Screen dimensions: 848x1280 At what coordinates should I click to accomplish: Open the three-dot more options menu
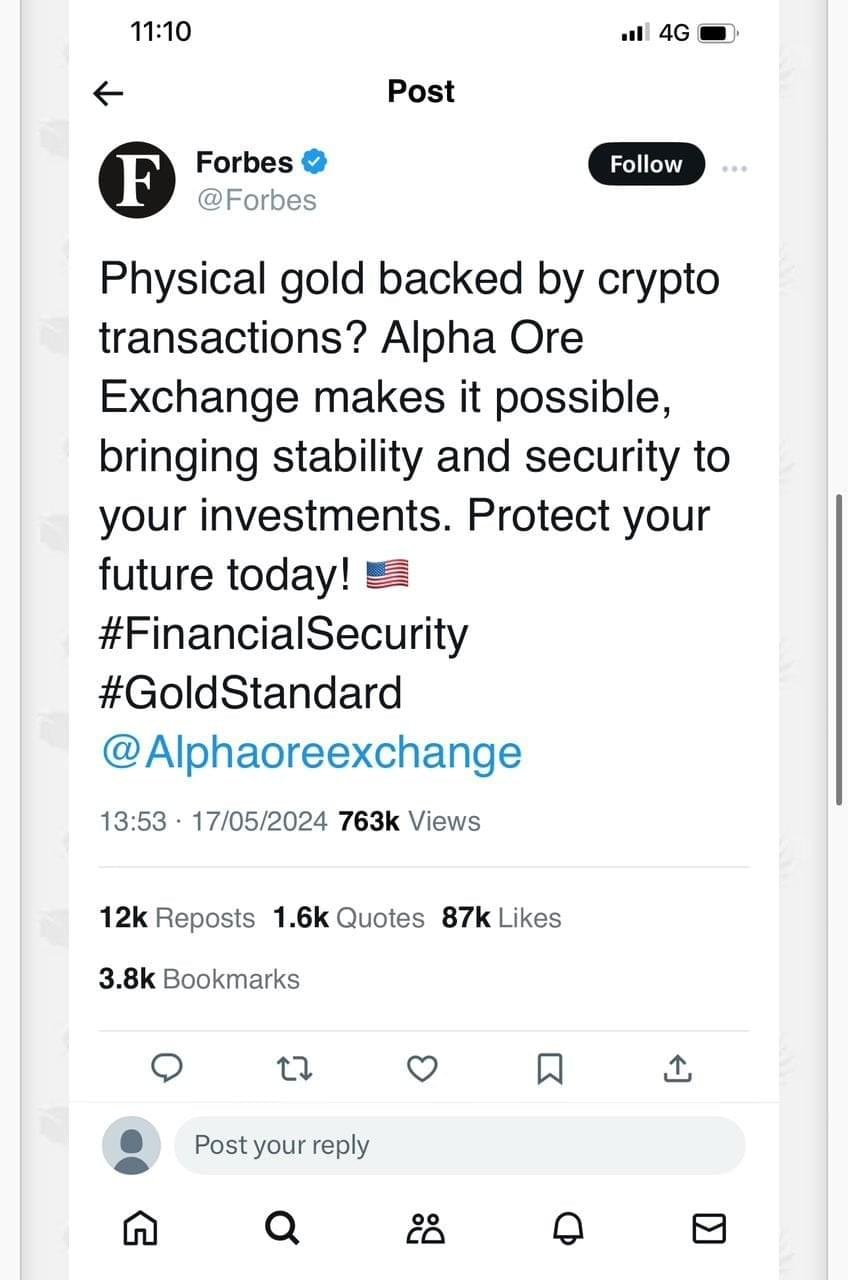tap(734, 169)
